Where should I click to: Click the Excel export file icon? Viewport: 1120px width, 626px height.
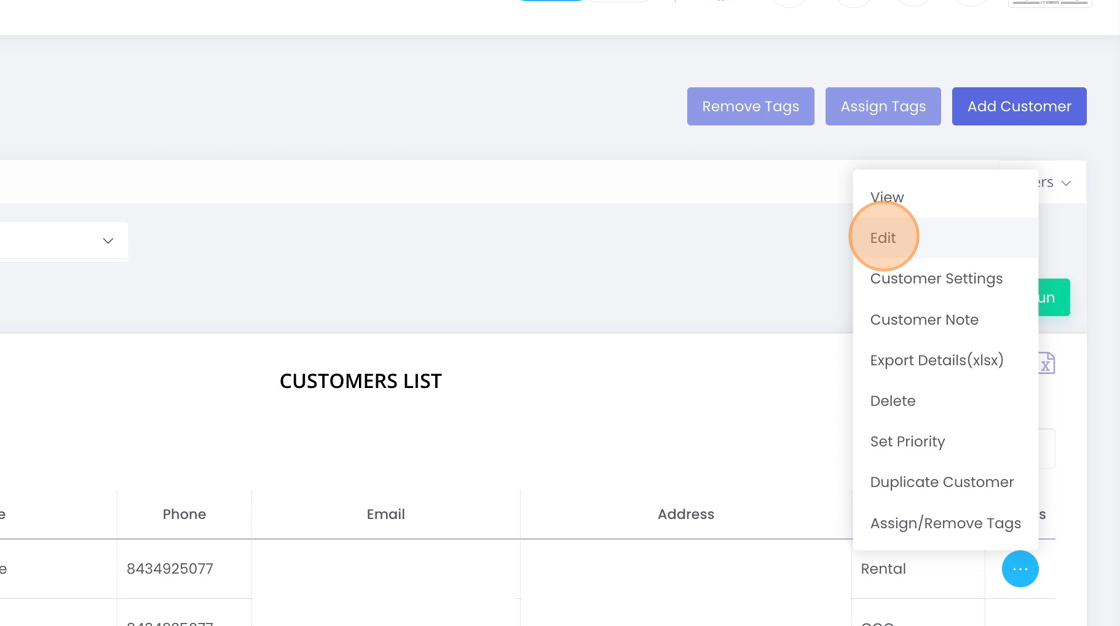tap(1046, 363)
